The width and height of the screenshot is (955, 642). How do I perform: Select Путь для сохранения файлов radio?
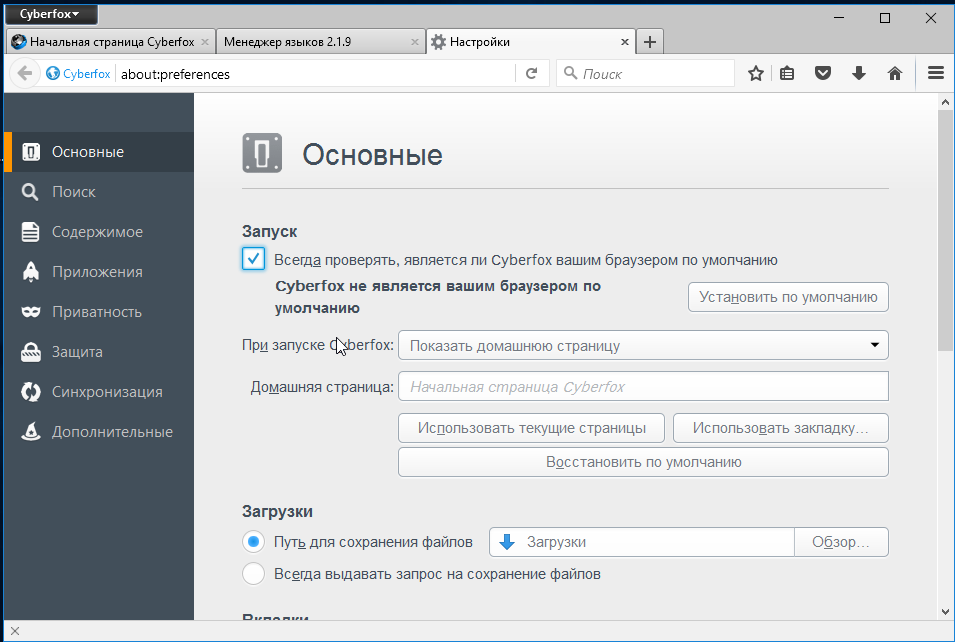pyautogui.click(x=253, y=541)
